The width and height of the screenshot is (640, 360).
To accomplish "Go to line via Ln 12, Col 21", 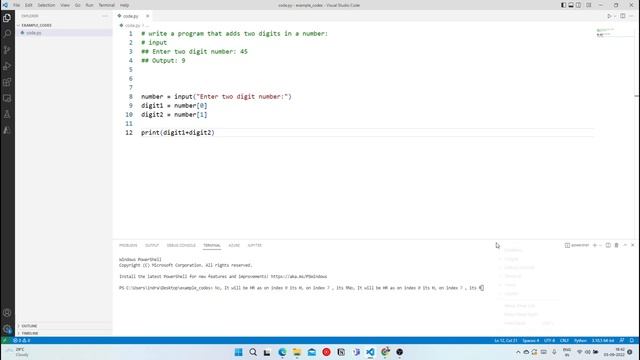I will (506, 340).
